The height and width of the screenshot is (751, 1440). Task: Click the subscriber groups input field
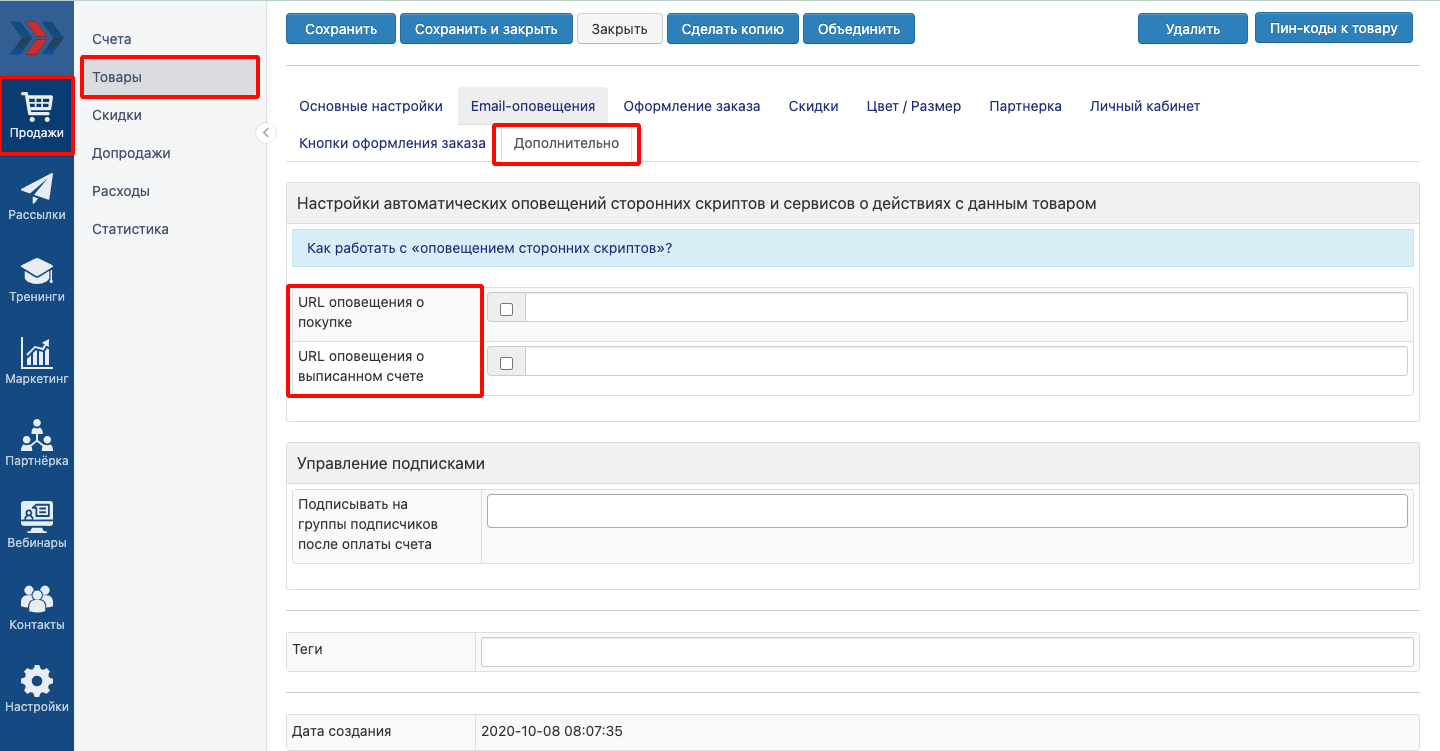(947, 511)
